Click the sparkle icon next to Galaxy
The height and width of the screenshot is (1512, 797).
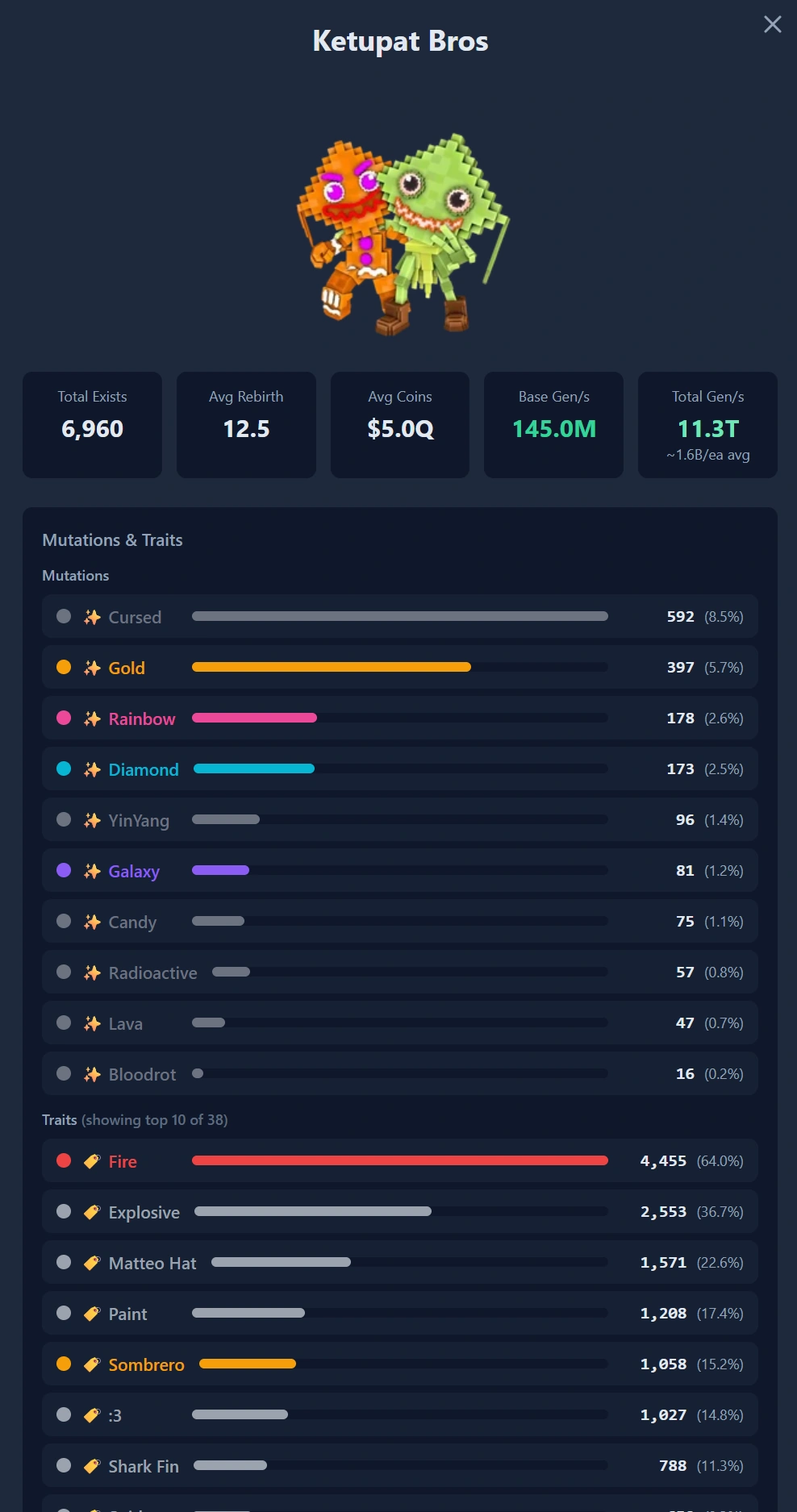coord(92,871)
